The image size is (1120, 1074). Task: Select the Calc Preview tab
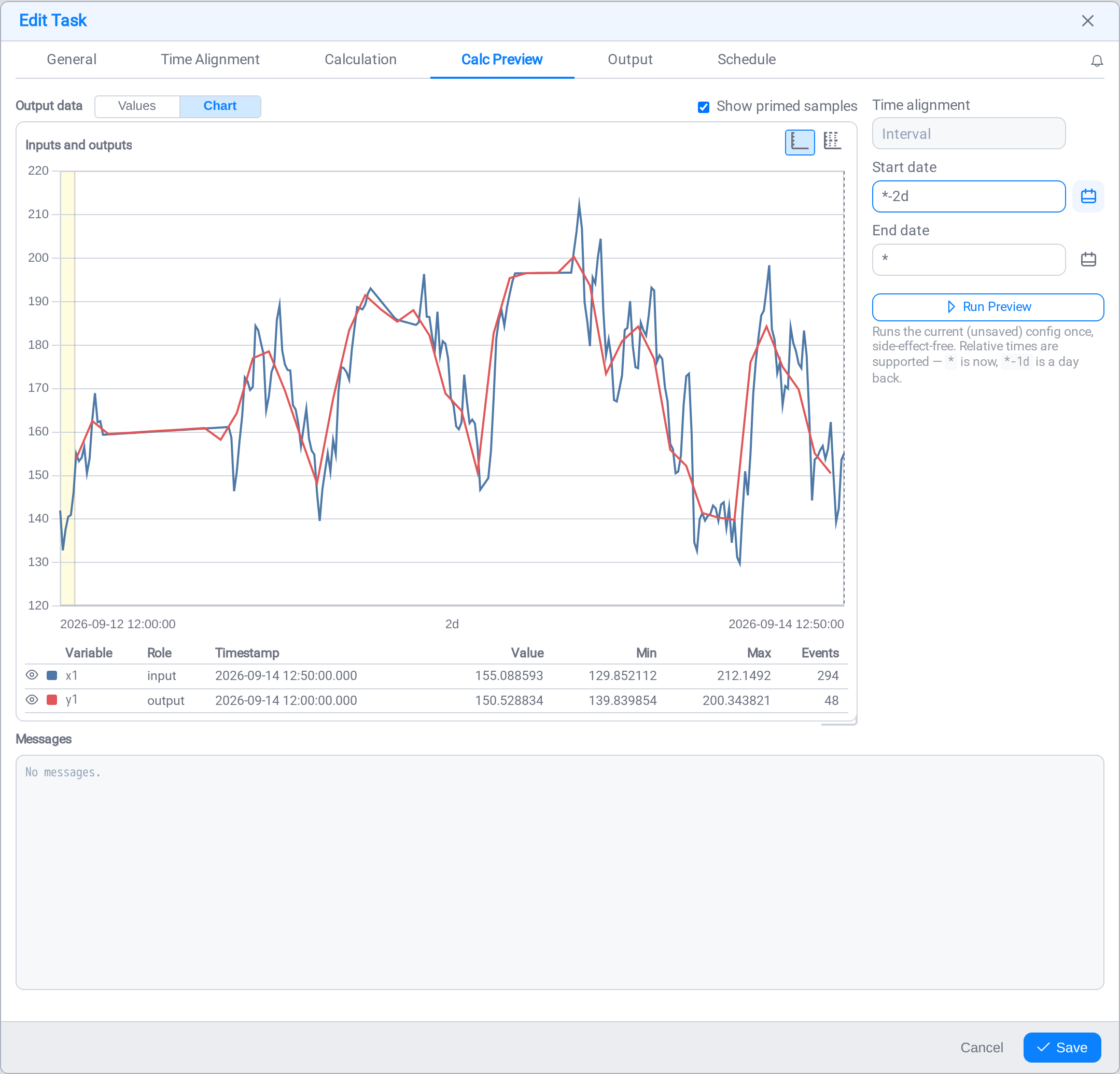[502, 60]
